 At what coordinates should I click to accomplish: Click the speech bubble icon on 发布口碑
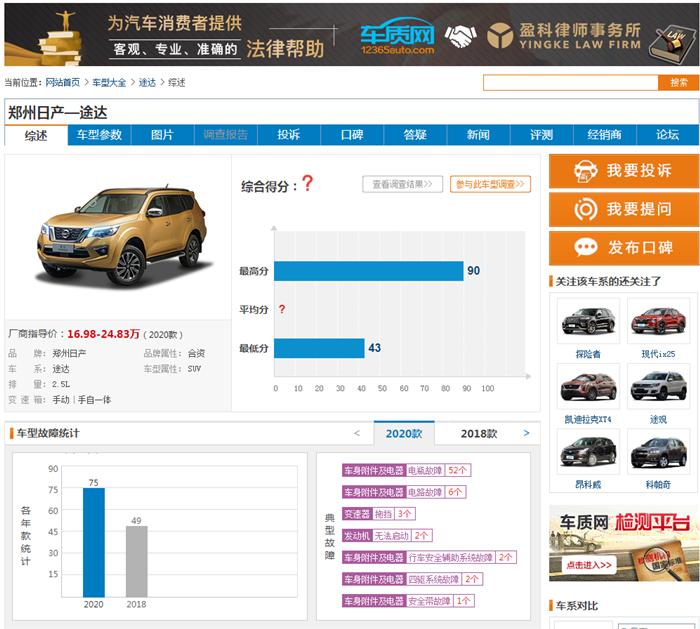(586, 247)
